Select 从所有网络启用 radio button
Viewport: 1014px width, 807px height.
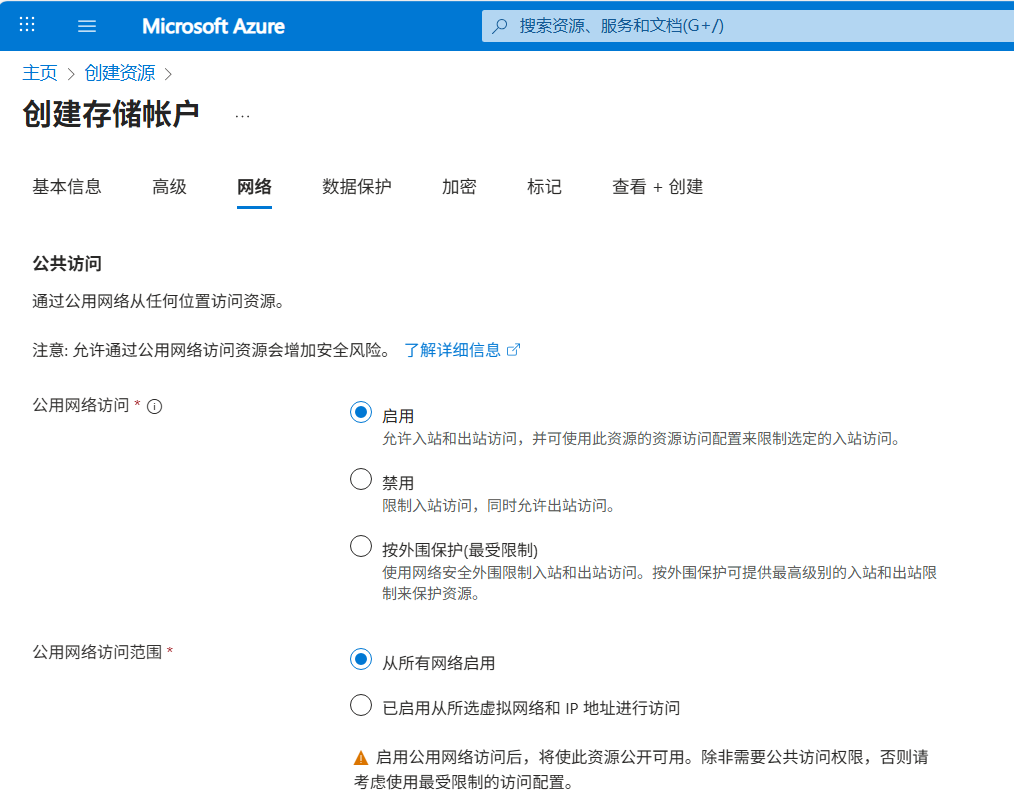click(x=361, y=660)
